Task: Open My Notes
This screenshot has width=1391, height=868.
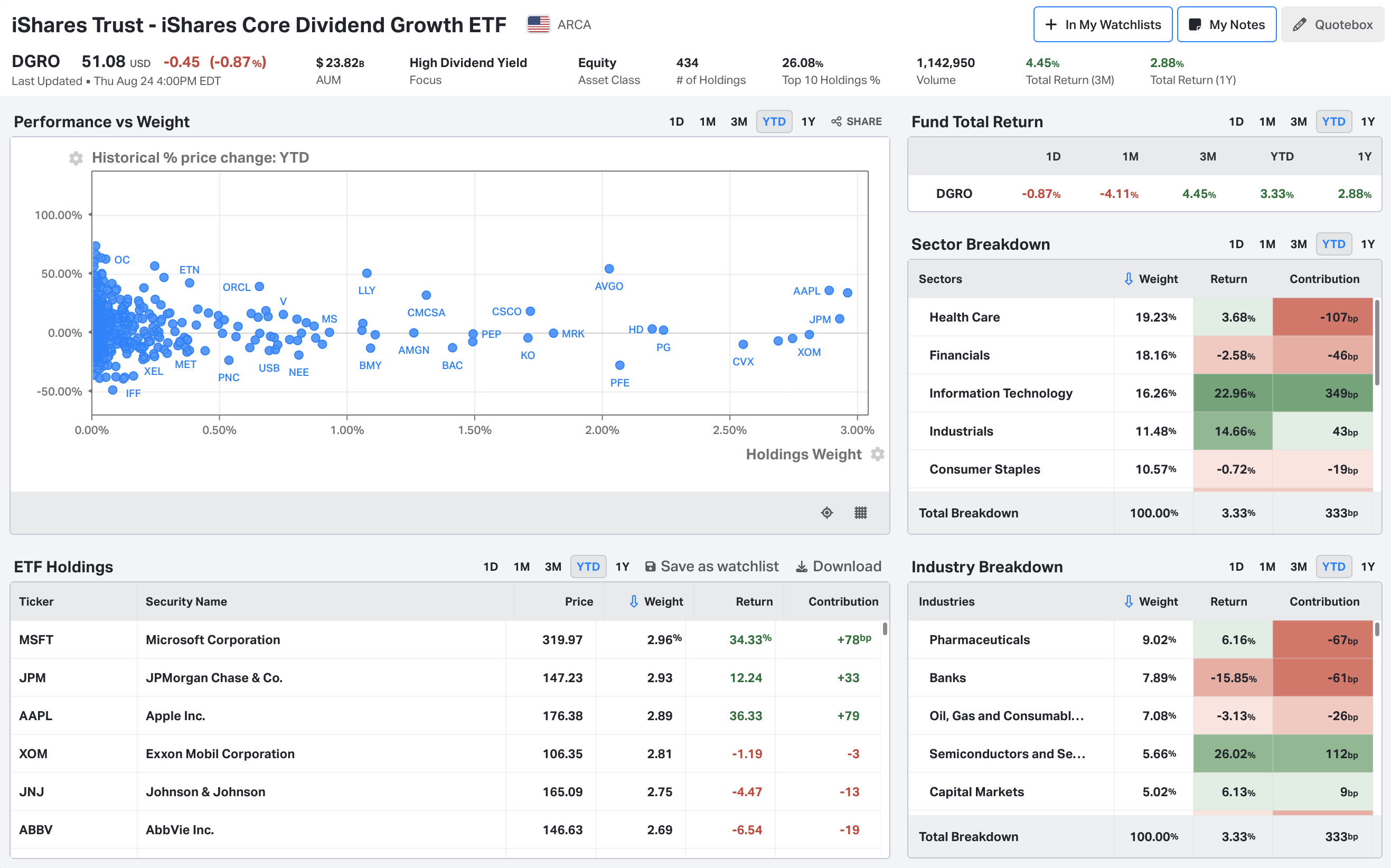Action: (1226, 25)
